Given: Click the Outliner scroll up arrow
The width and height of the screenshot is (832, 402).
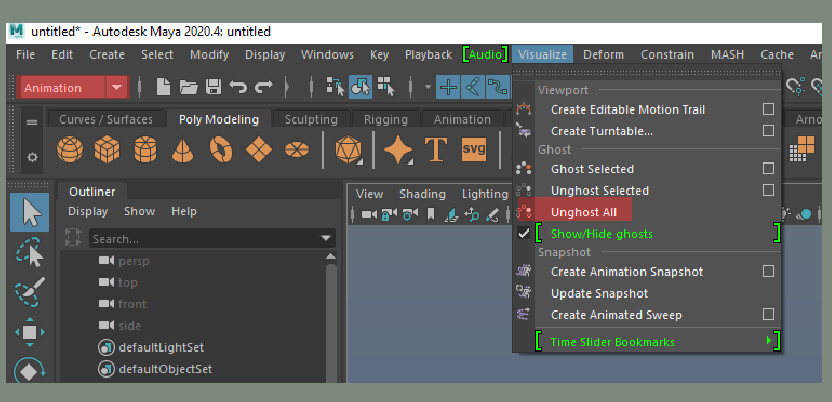Looking at the screenshot, I should pyautogui.click(x=331, y=257).
